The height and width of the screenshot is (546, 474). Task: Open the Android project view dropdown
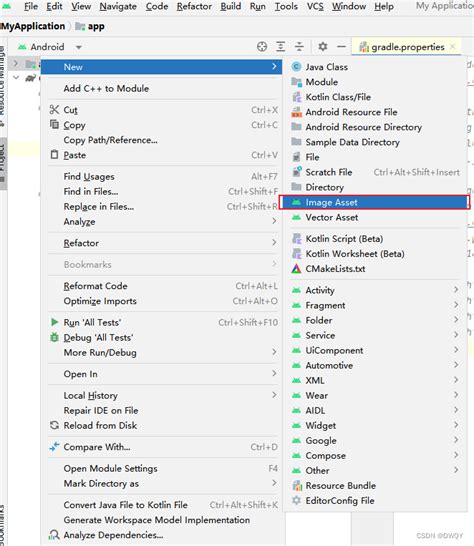(x=79, y=47)
